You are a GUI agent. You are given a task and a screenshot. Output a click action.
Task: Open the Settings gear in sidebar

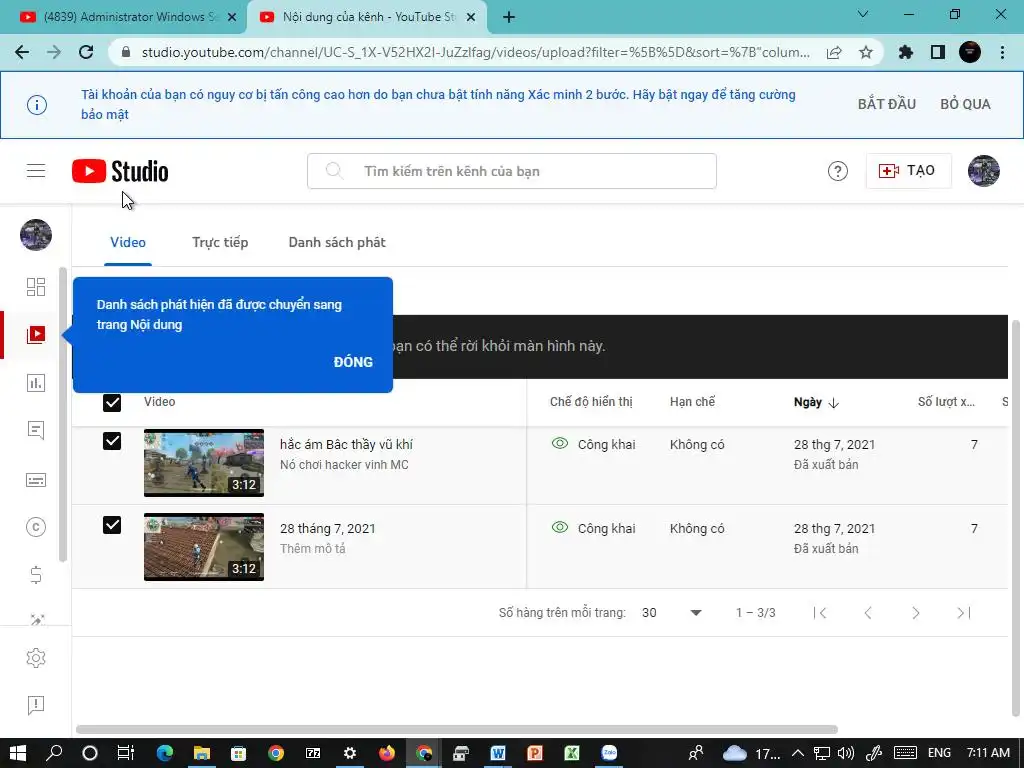(x=36, y=658)
